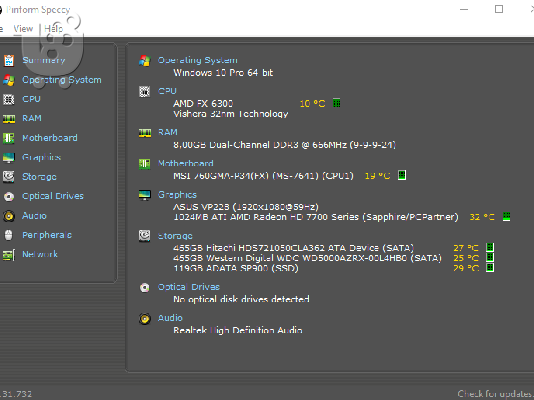Click the Optical Drives heading link in the summary
Viewport: 534px width, 400px height.
tap(189, 287)
